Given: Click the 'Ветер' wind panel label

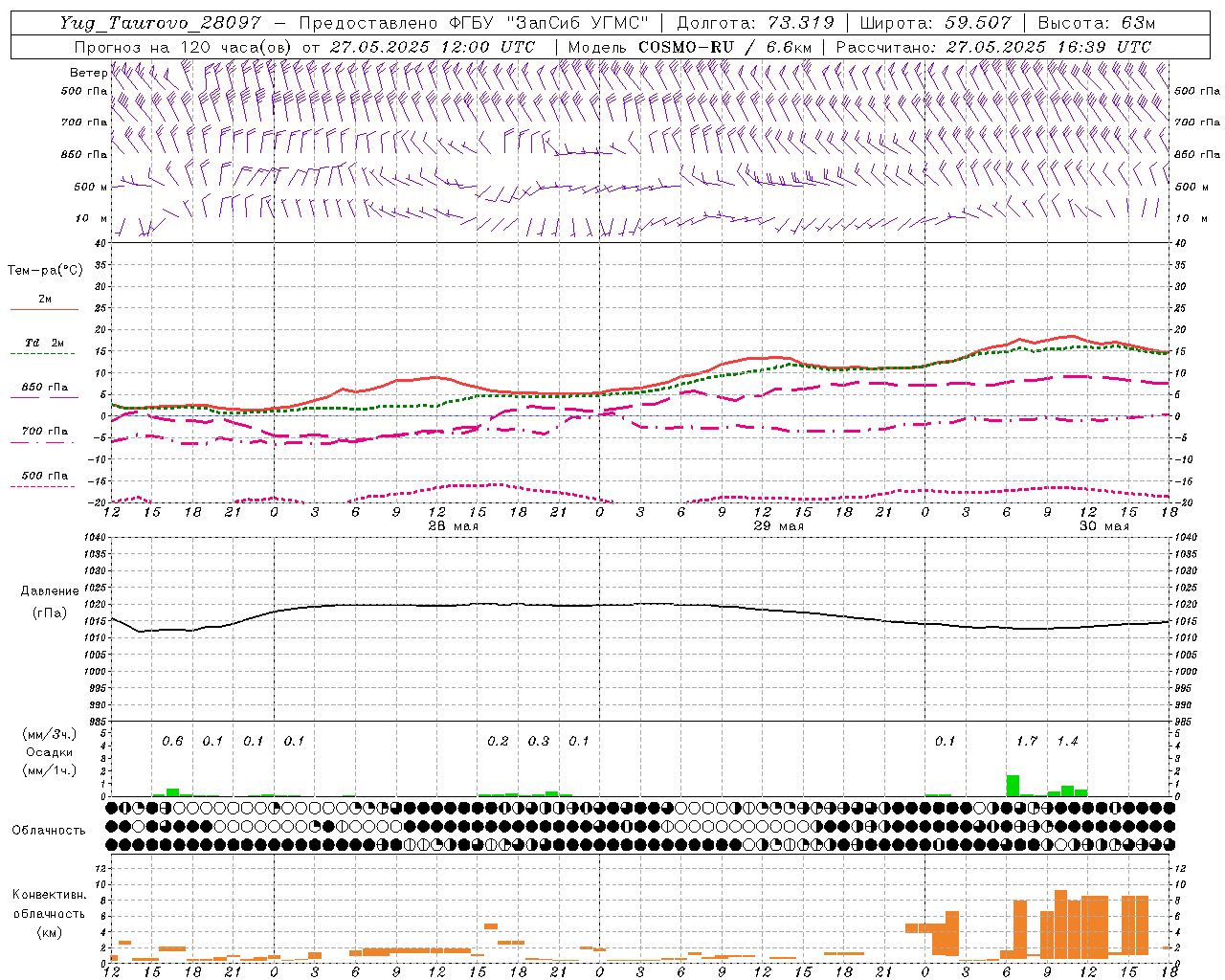Looking at the screenshot, I should [88, 73].
